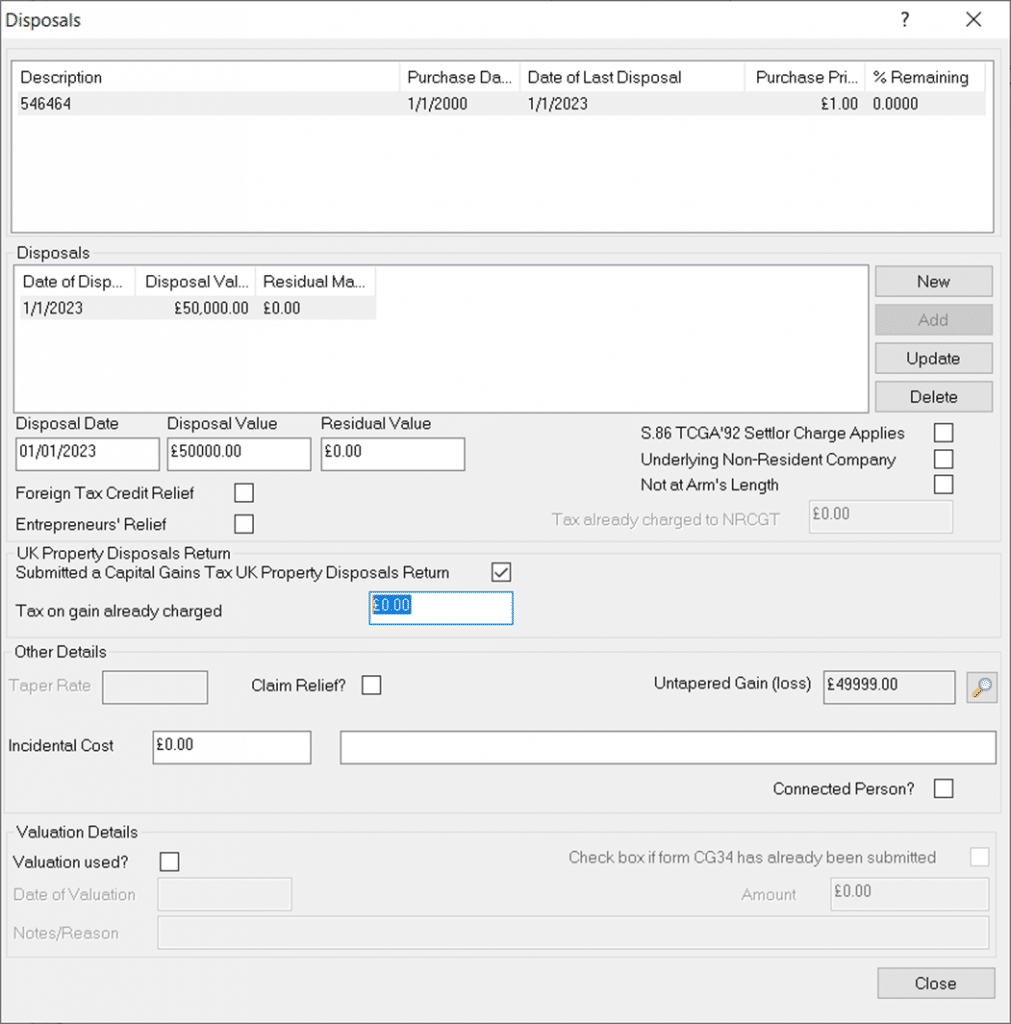Tick the Foreign Tax Credit Relief checkbox
Screen dimensions: 1011x1024
pyautogui.click(x=244, y=493)
